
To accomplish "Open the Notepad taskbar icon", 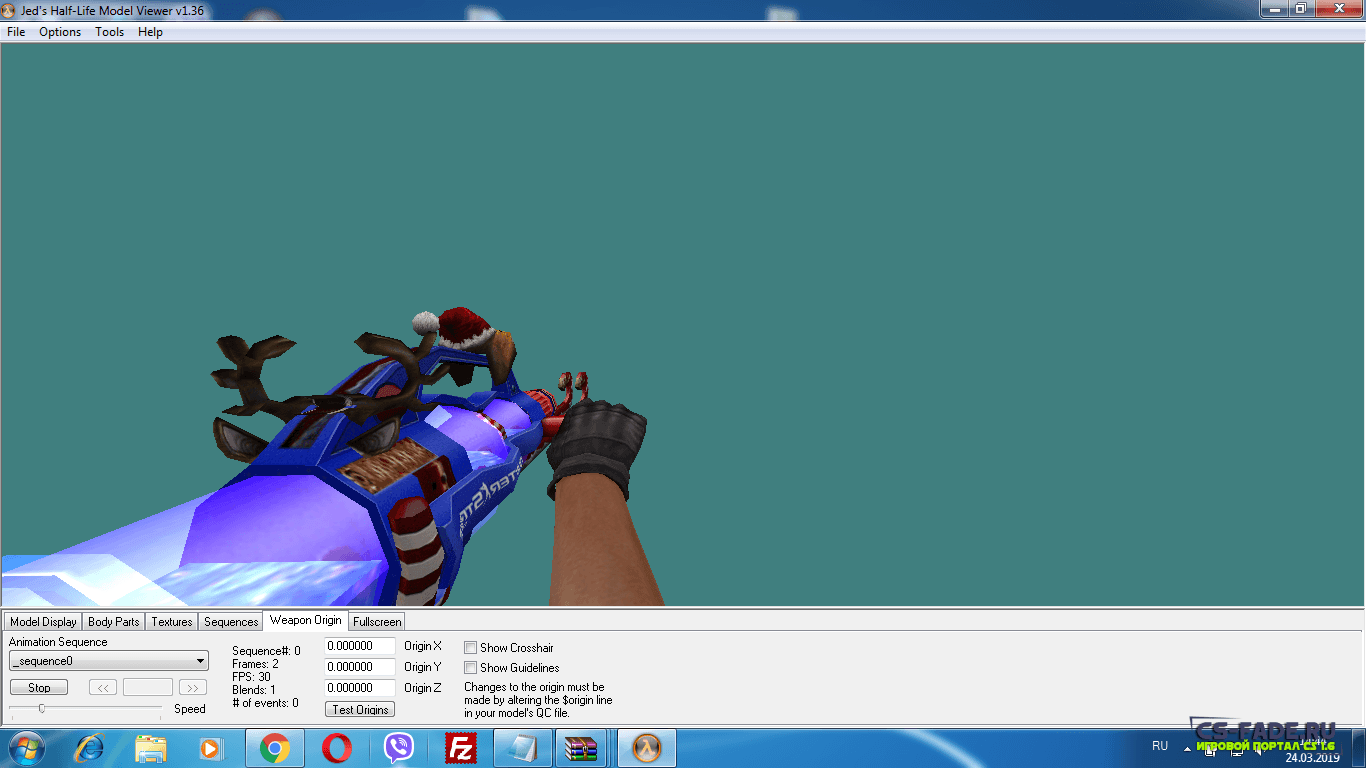I will [x=523, y=748].
